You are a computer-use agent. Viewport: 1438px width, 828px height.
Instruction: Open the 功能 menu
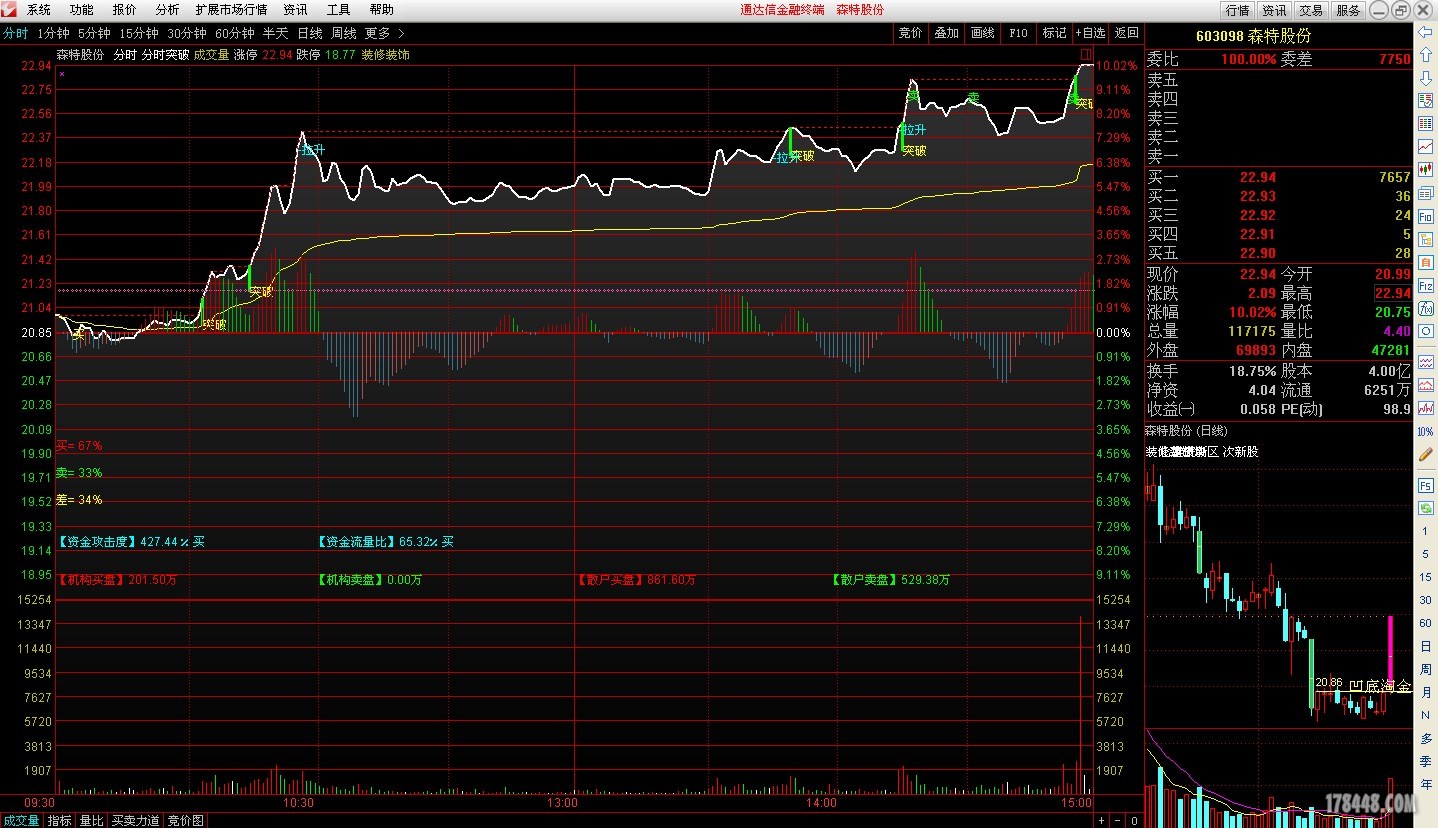tap(82, 10)
